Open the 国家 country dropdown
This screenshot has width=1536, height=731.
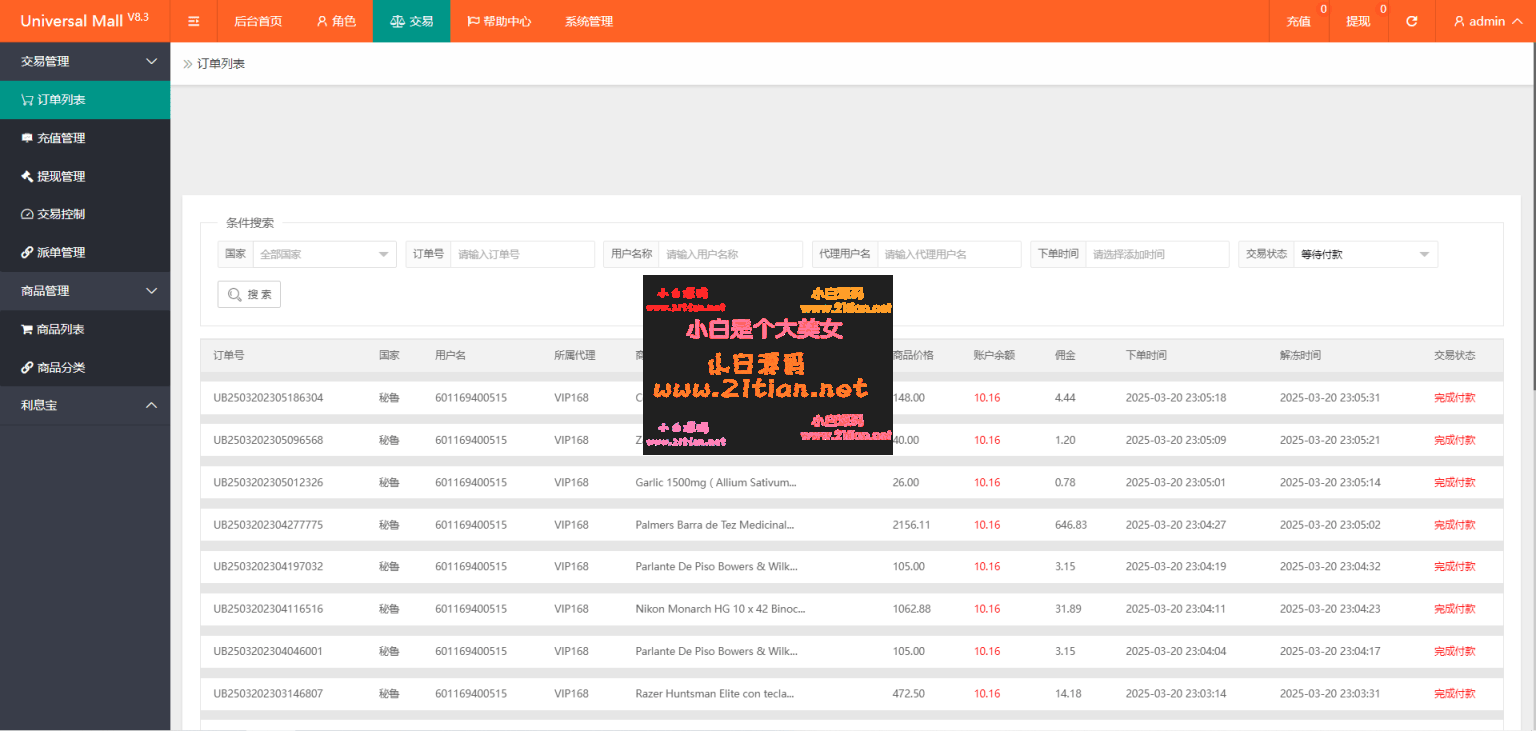(324, 254)
